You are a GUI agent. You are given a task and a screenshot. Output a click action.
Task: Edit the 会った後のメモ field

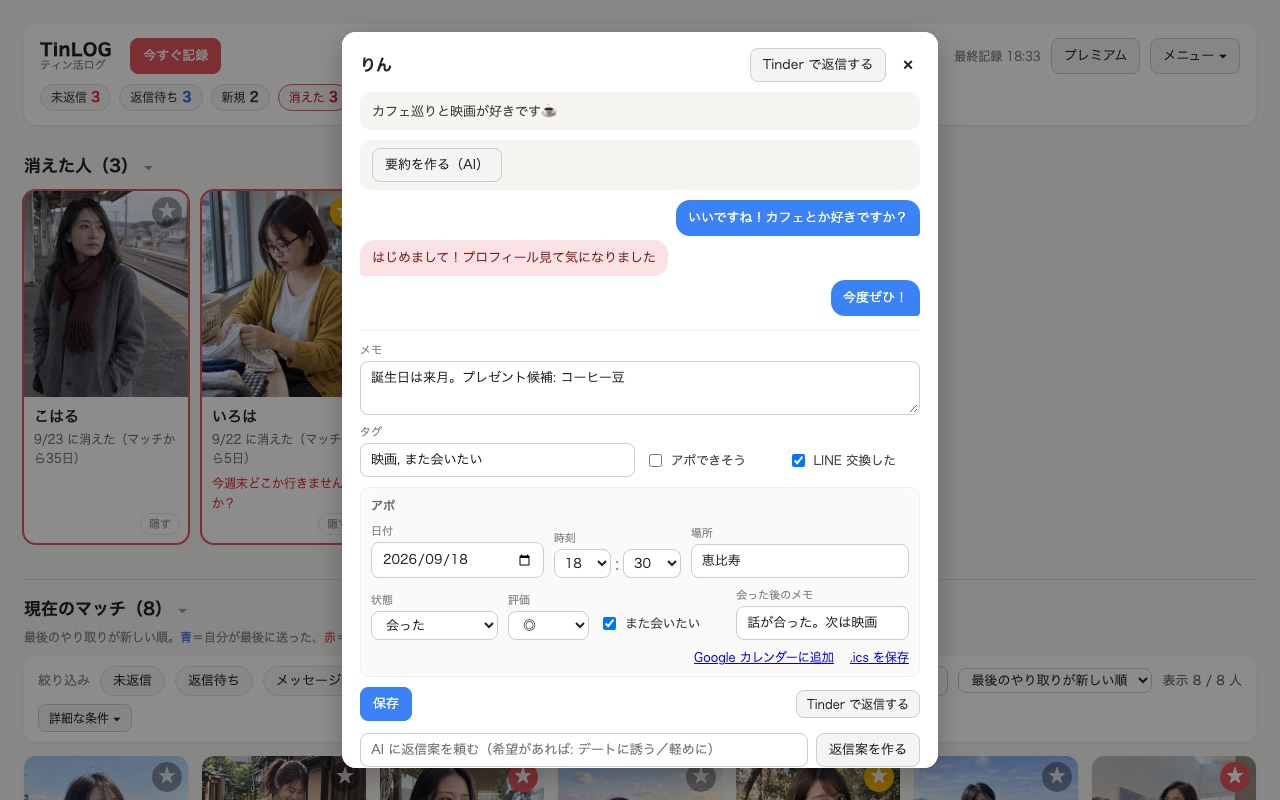tap(822, 623)
